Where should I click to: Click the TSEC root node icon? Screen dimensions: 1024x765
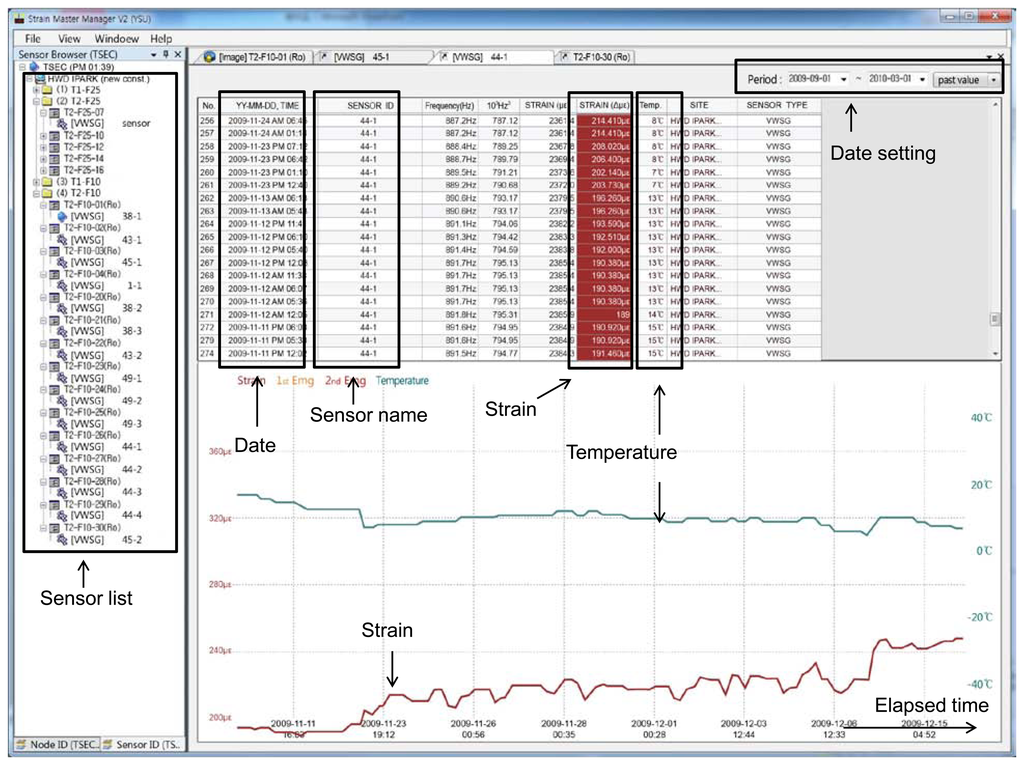click(33, 66)
